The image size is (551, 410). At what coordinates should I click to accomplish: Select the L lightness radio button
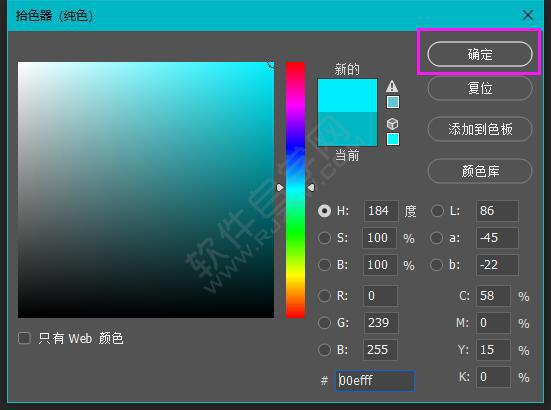437,211
